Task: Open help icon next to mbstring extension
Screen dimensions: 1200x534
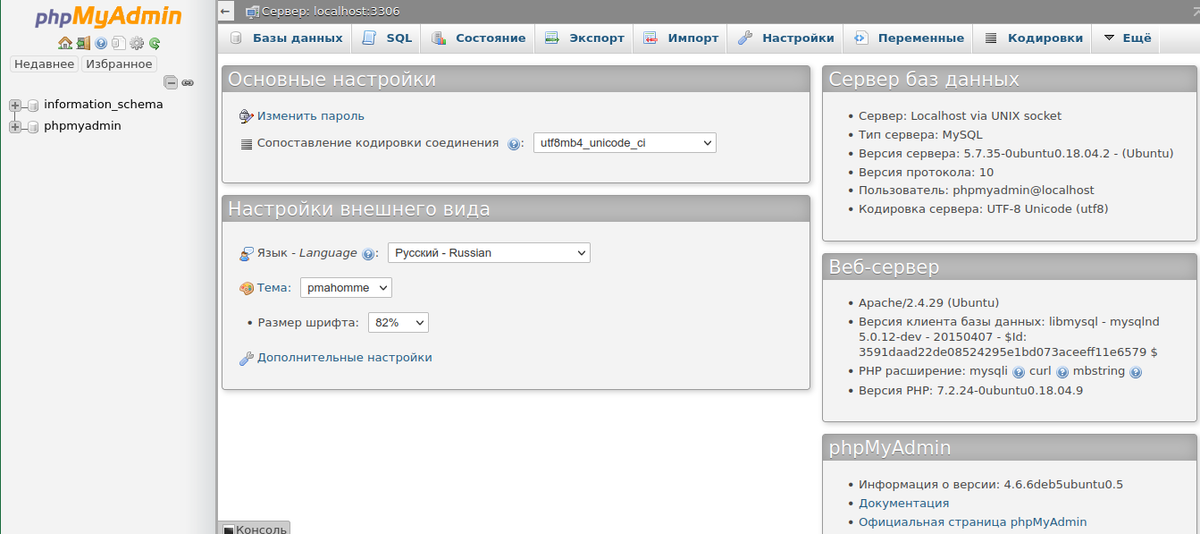Action: coord(1135,372)
